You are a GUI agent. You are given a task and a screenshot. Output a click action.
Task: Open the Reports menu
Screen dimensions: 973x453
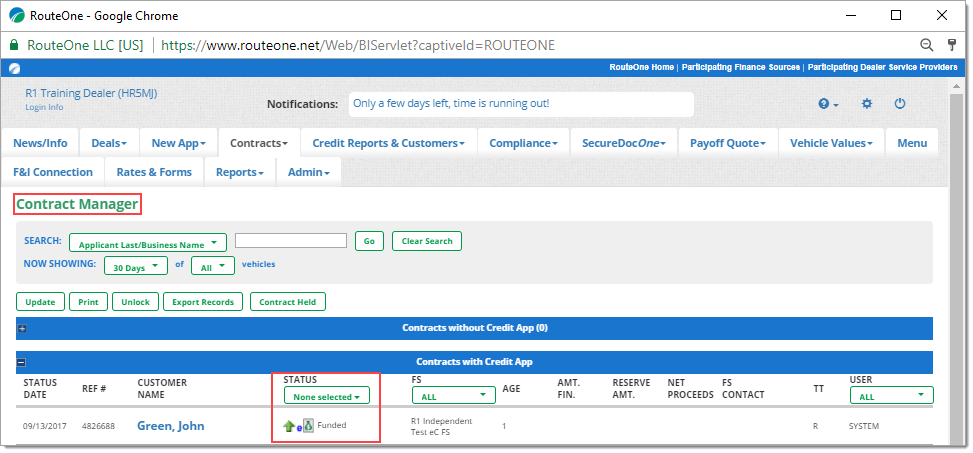click(240, 172)
